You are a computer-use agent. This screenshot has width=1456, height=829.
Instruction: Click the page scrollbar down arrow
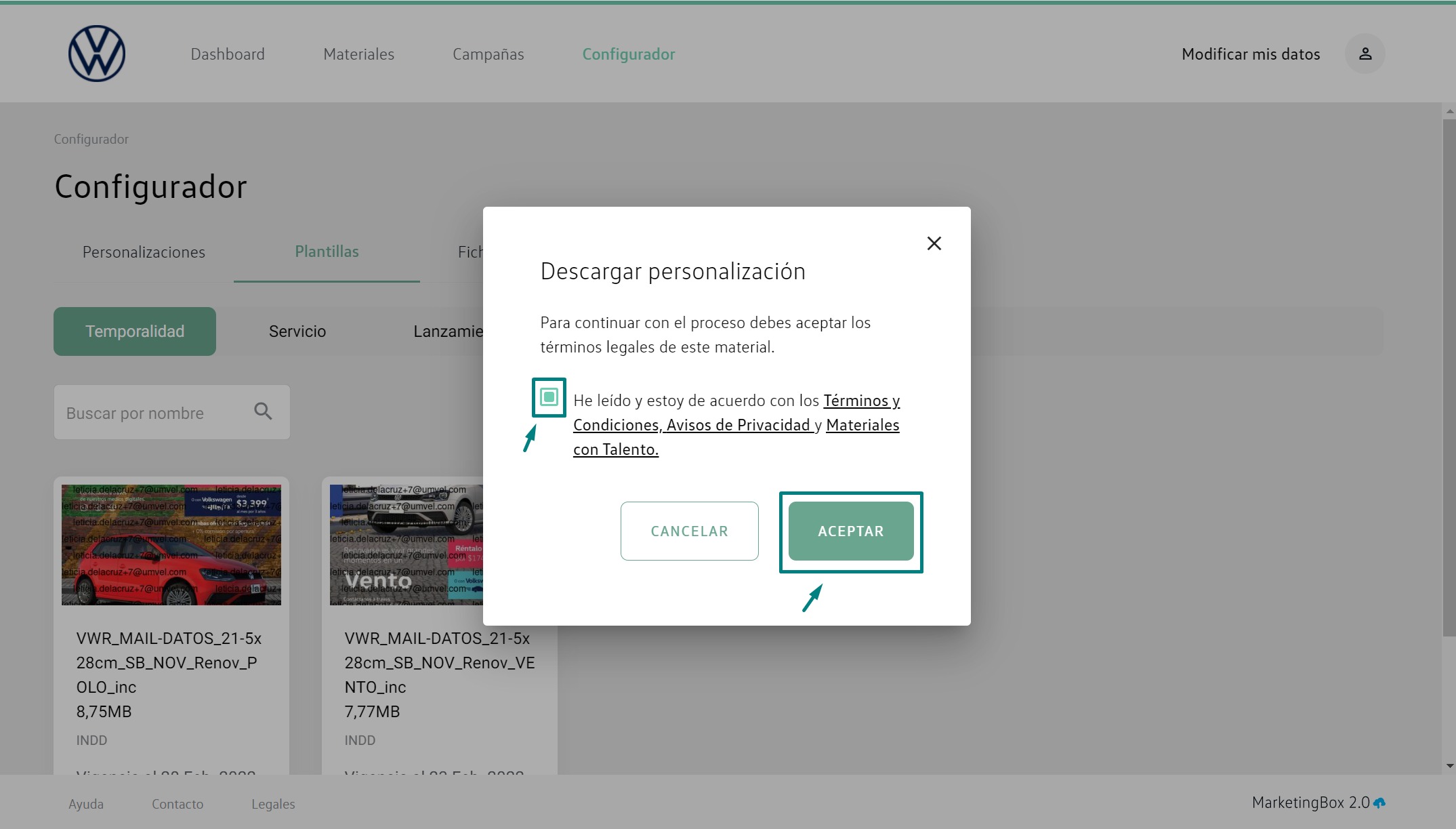tap(1449, 766)
